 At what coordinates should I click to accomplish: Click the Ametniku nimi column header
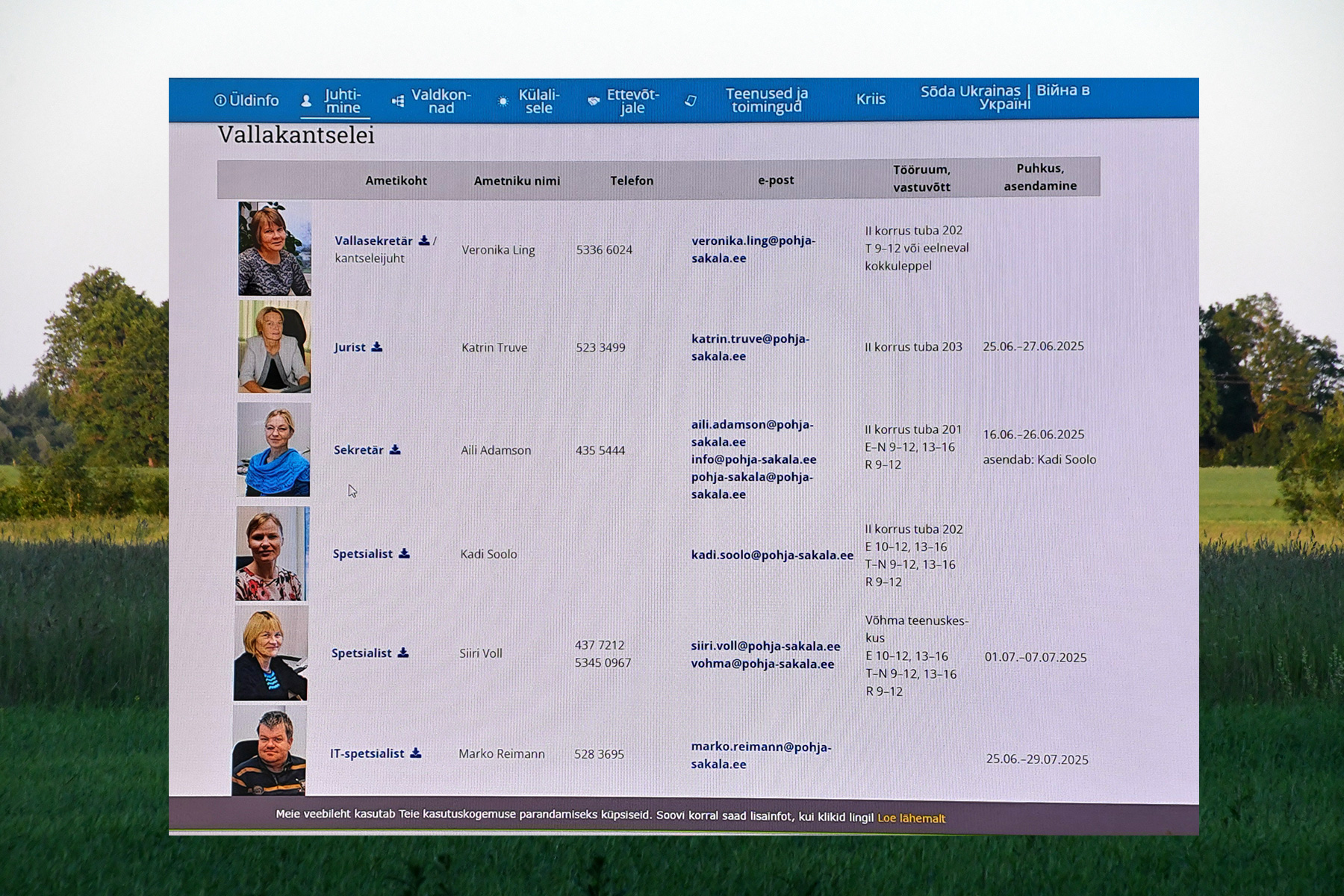pos(517,181)
